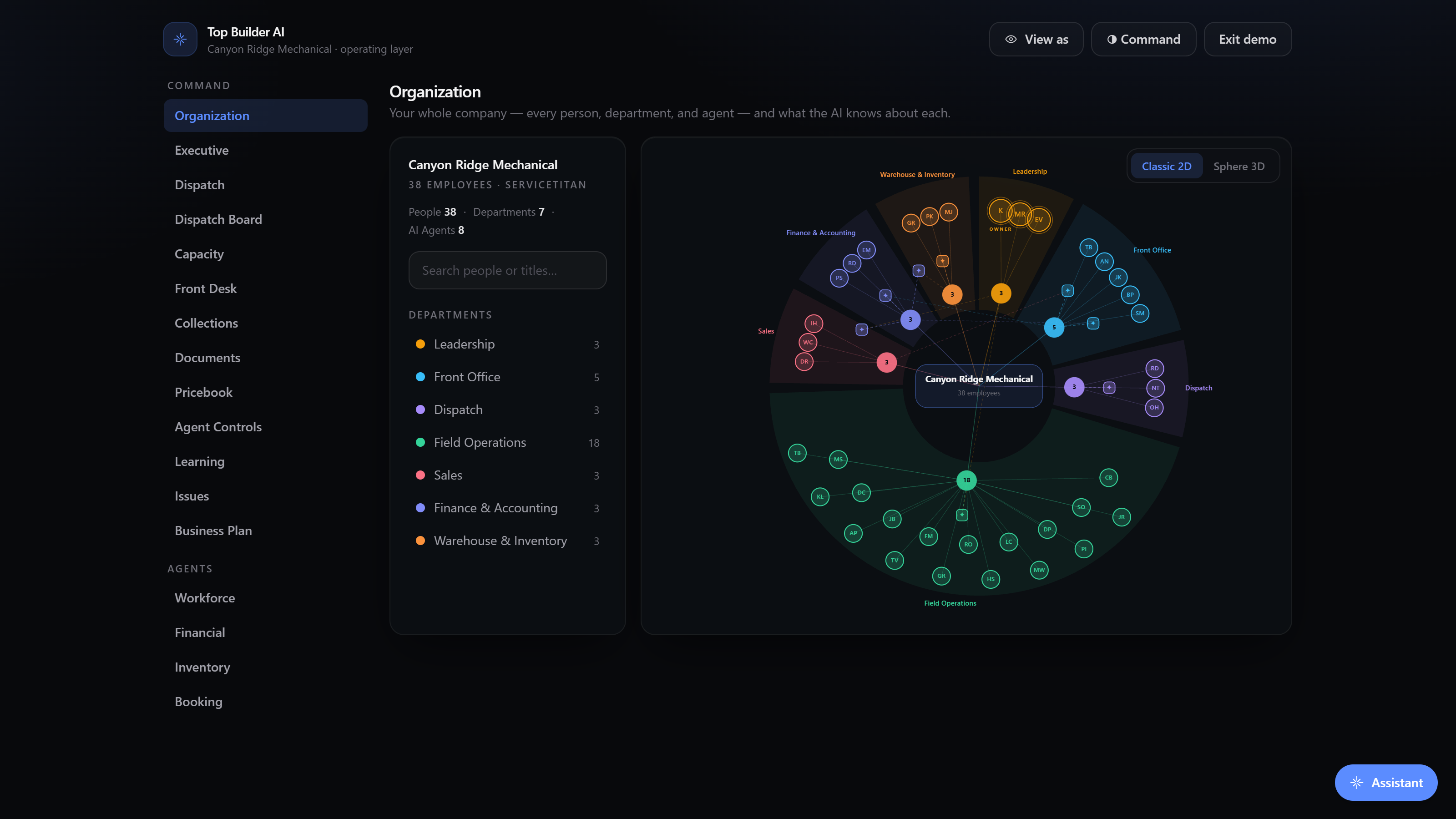The image size is (1456, 819).
Task: Select the Leadership department row
Action: point(507,344)
